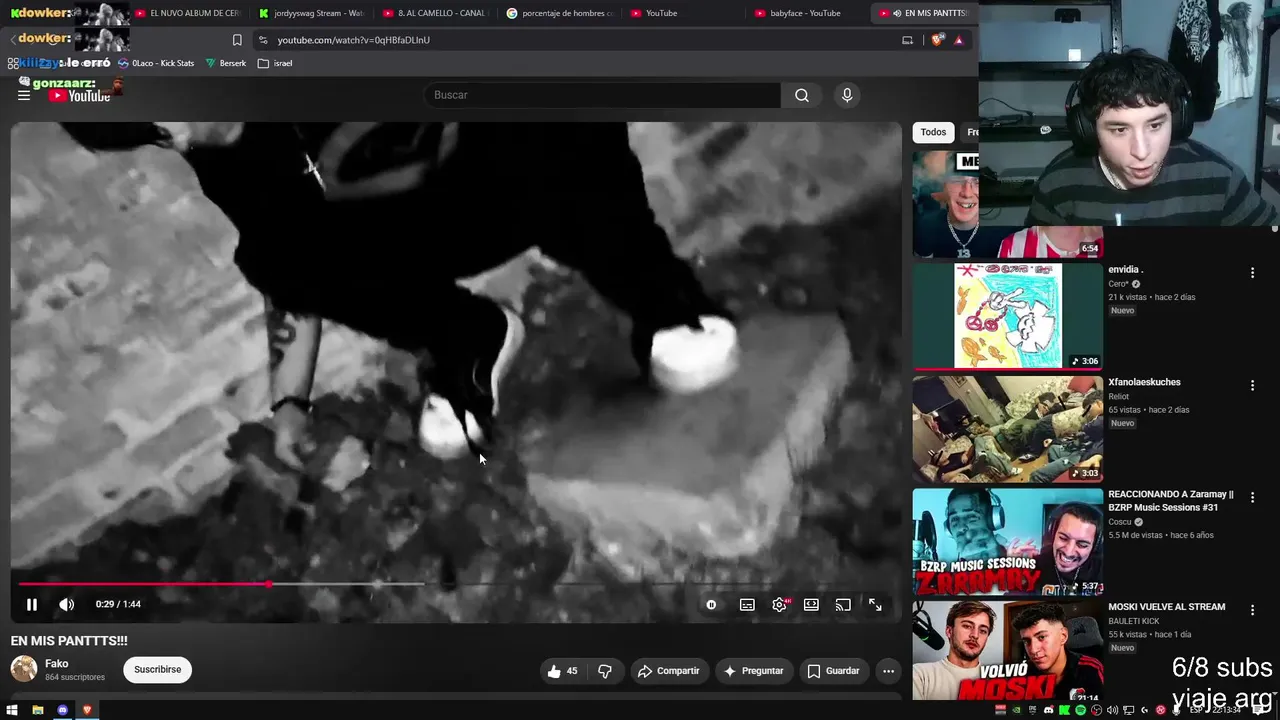
Task: Toggle subtitles in the video player
Action: point(747,604)
